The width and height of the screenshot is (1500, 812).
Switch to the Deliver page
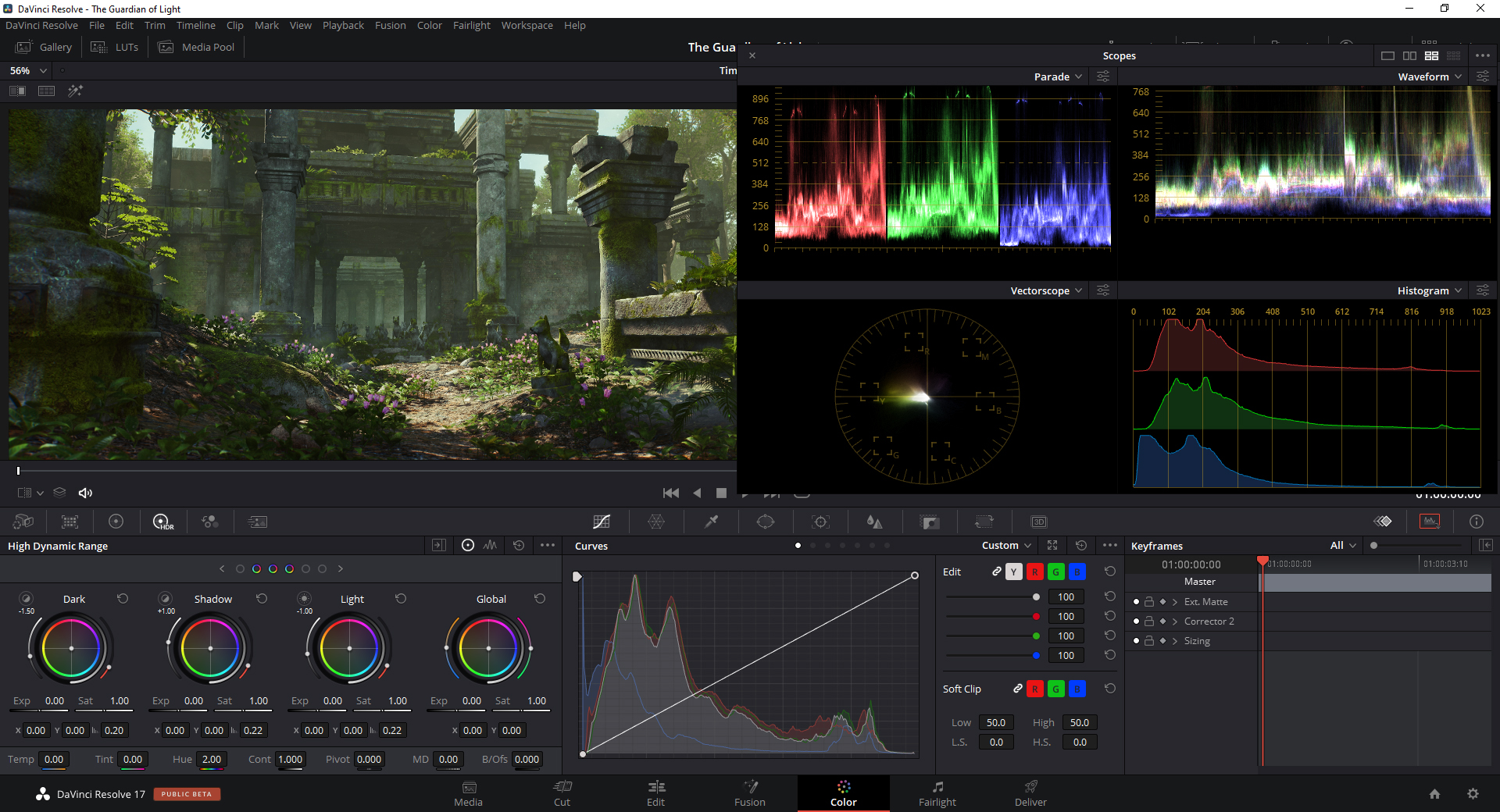pyautogui.click(x=1030, y=793)
